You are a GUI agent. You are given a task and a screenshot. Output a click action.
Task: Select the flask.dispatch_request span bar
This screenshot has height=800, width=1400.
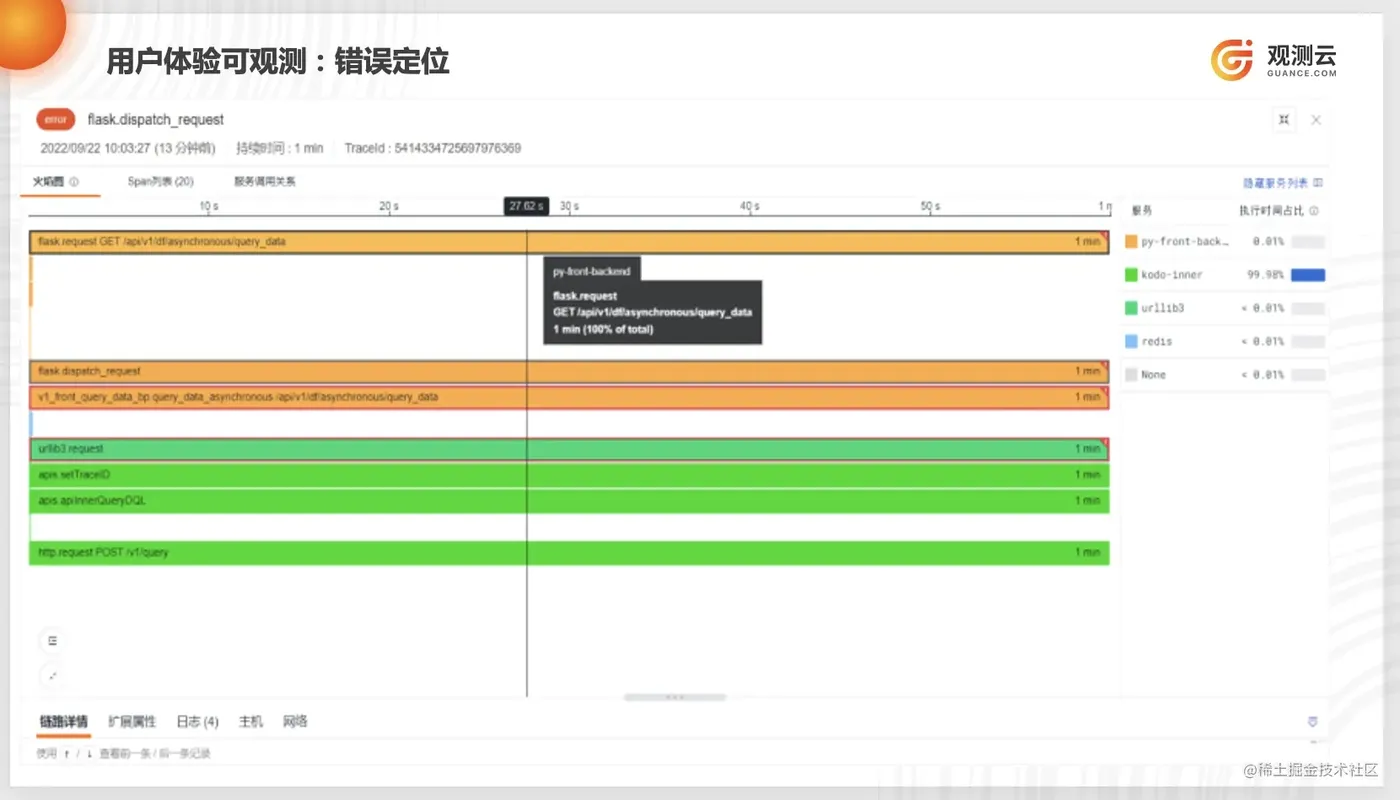[569, 371]
